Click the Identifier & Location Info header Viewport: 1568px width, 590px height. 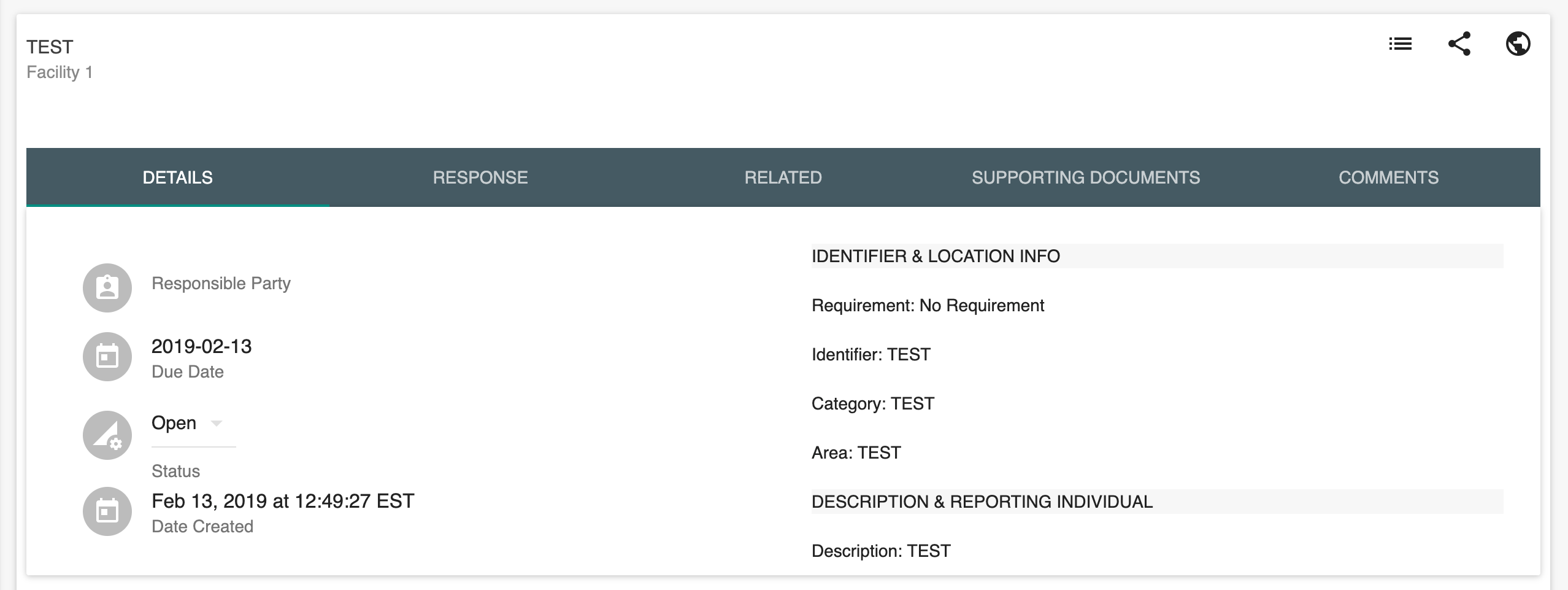pos(936,256)
